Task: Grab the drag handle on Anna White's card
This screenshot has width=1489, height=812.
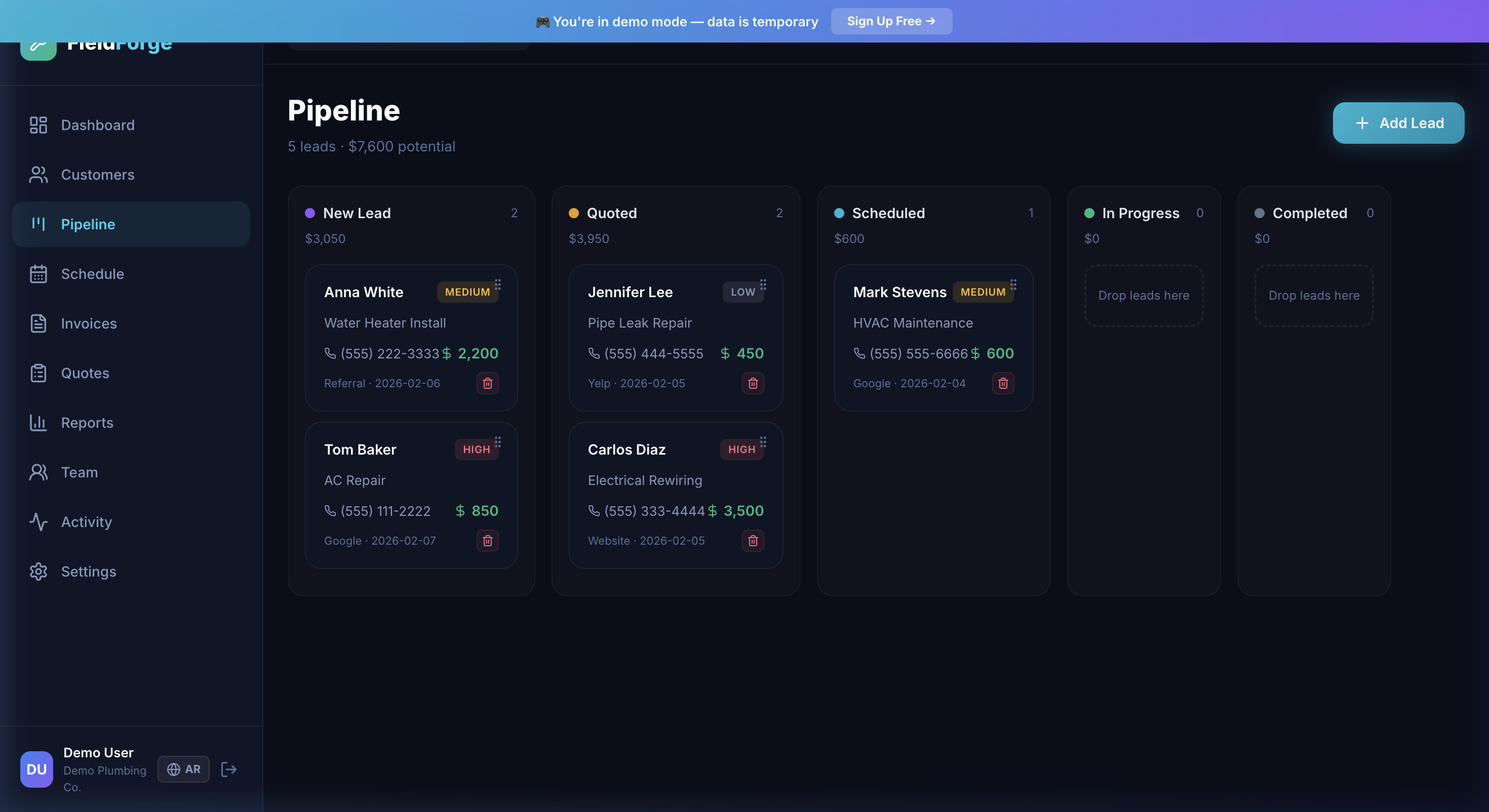Action: [x=498, y=286]
